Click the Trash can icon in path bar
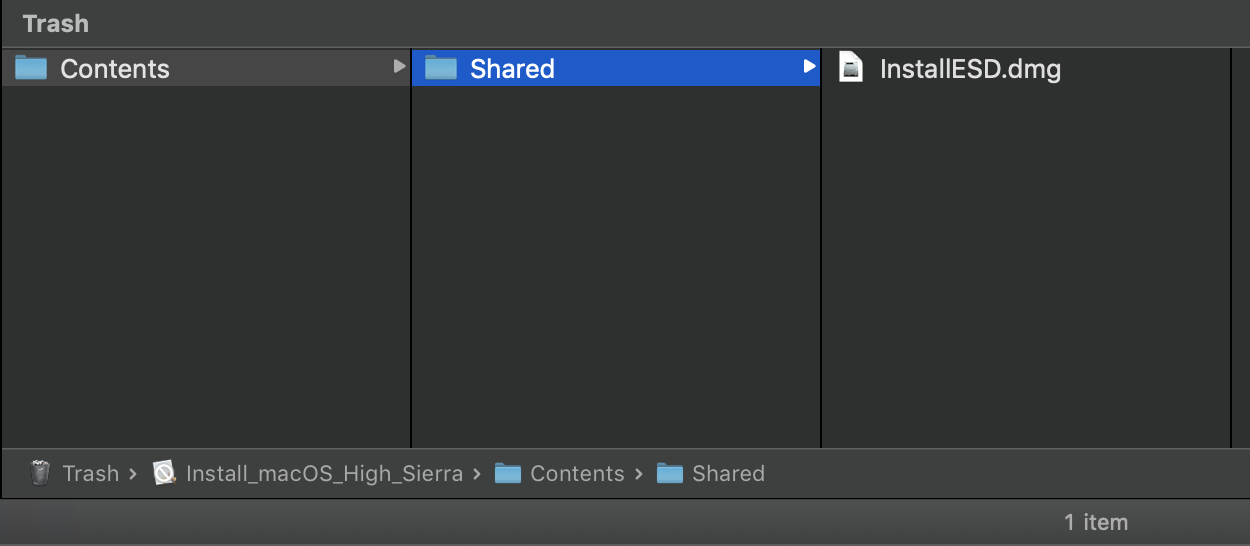 [x=40, y=473]
